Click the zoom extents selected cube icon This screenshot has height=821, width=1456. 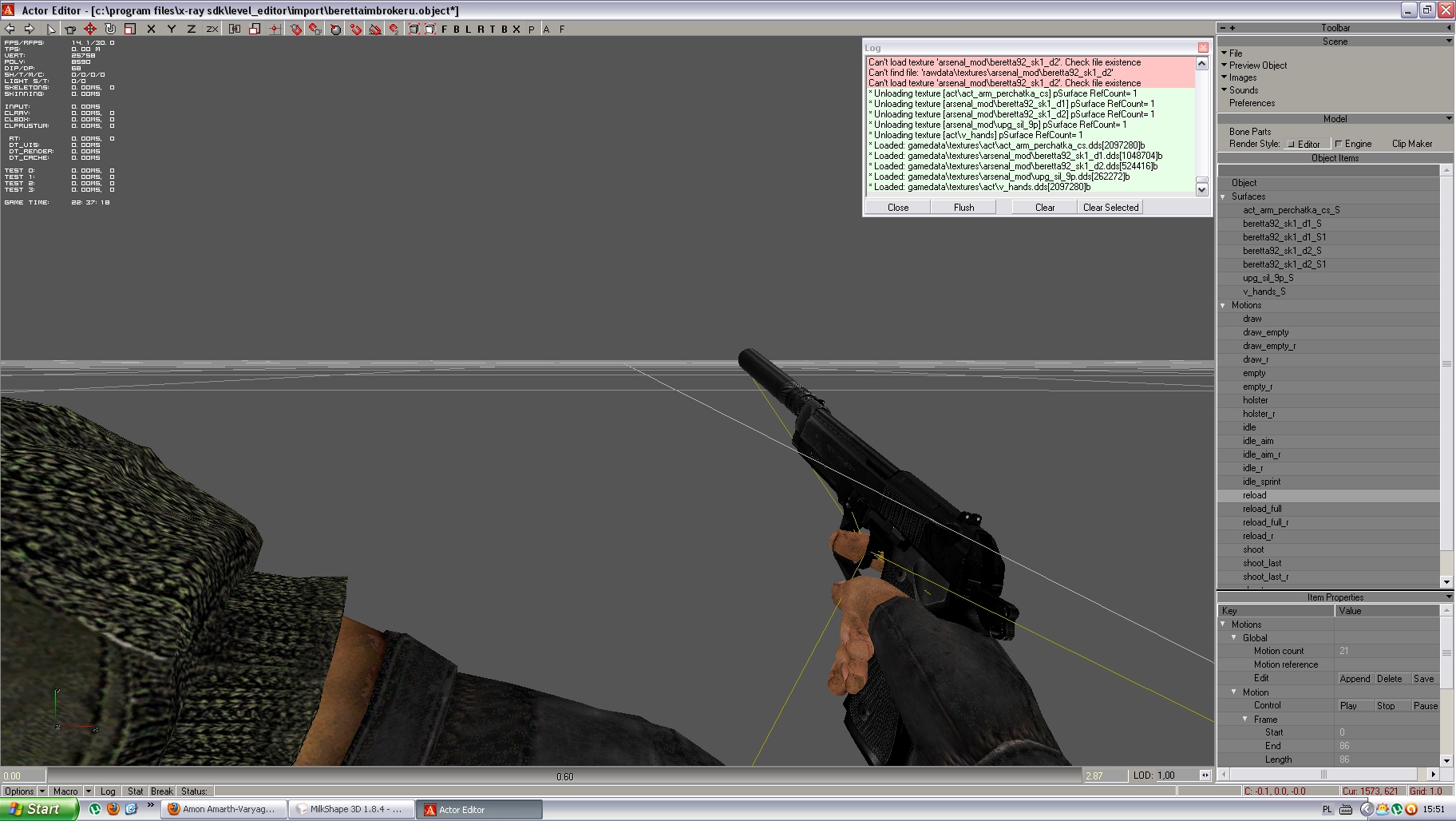click(x=430, y=29)
